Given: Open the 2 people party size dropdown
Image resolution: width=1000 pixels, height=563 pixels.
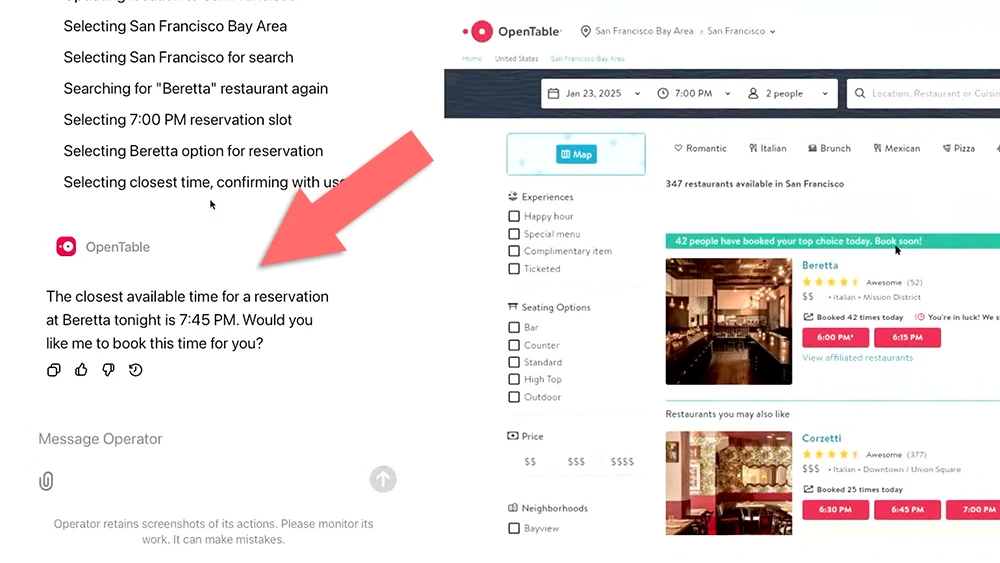Looking at the screenshot, I should (788, 94).
